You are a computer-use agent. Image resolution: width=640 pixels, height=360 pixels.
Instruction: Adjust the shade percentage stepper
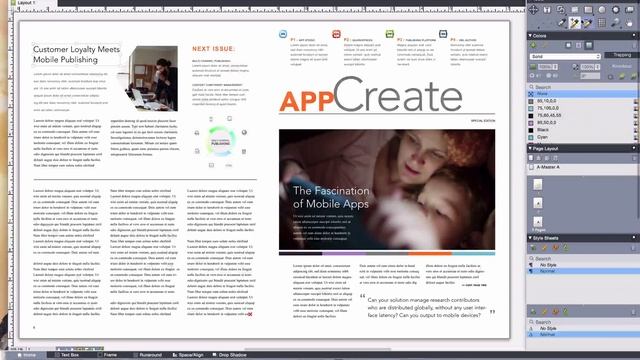(555, 67)
